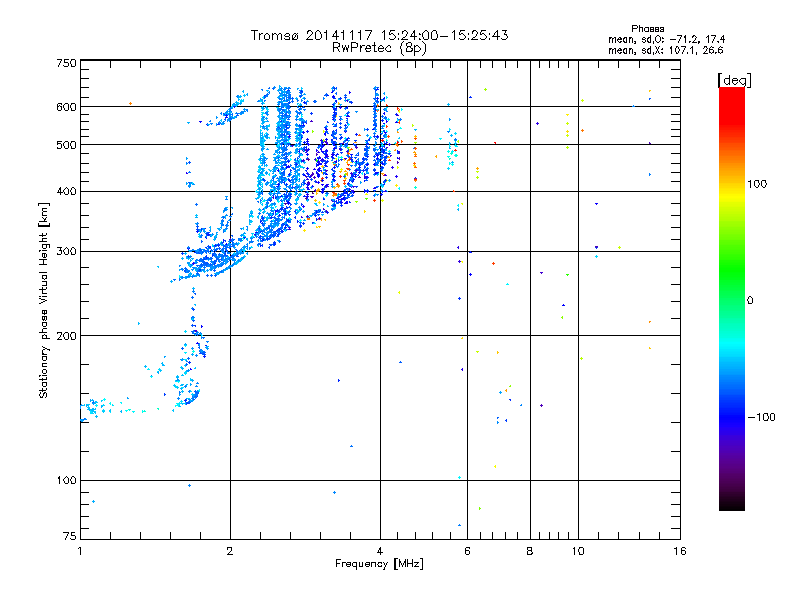The image size is (800, 600).
Task: Select the 'mean, sd,O: -71.2, 17.4' statistics line
Action: (x=666, y=39)
